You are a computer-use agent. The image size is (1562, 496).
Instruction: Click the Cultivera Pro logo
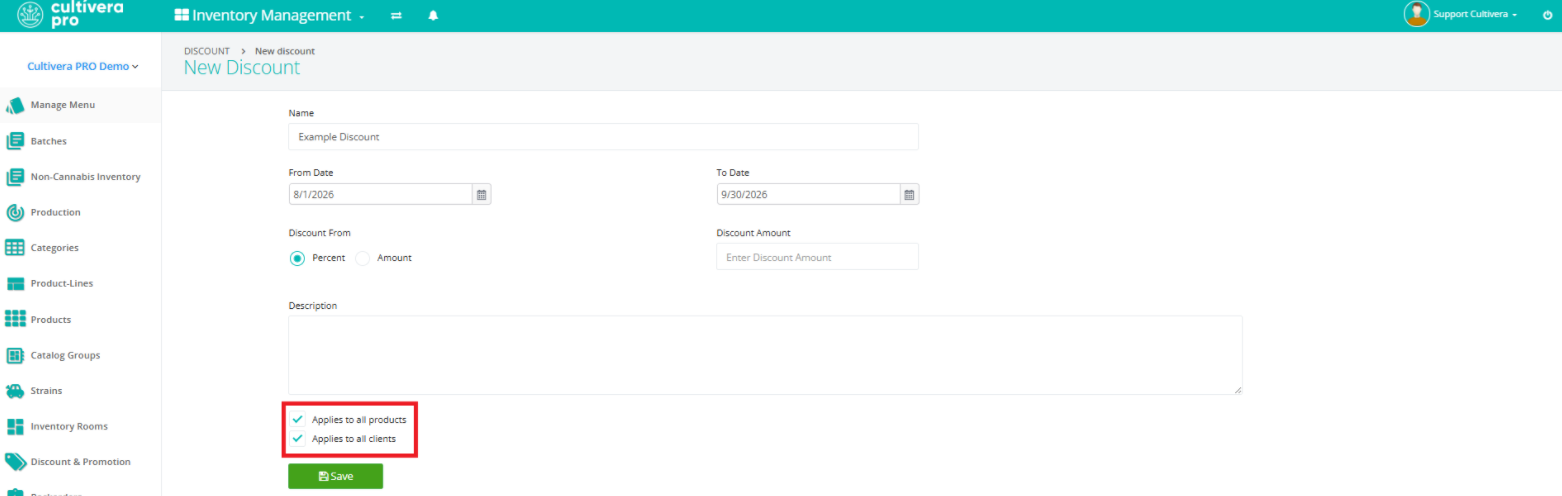tap(70, 14)
